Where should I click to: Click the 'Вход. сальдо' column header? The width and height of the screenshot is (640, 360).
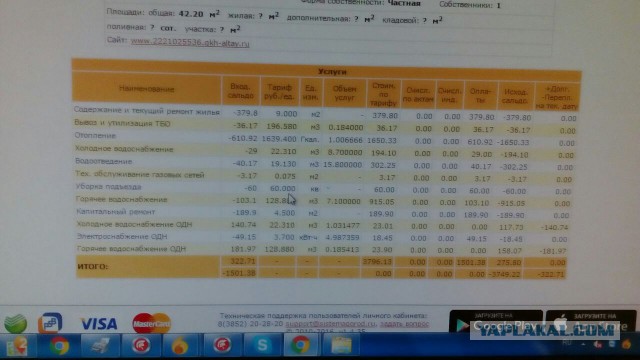(241, 91)
